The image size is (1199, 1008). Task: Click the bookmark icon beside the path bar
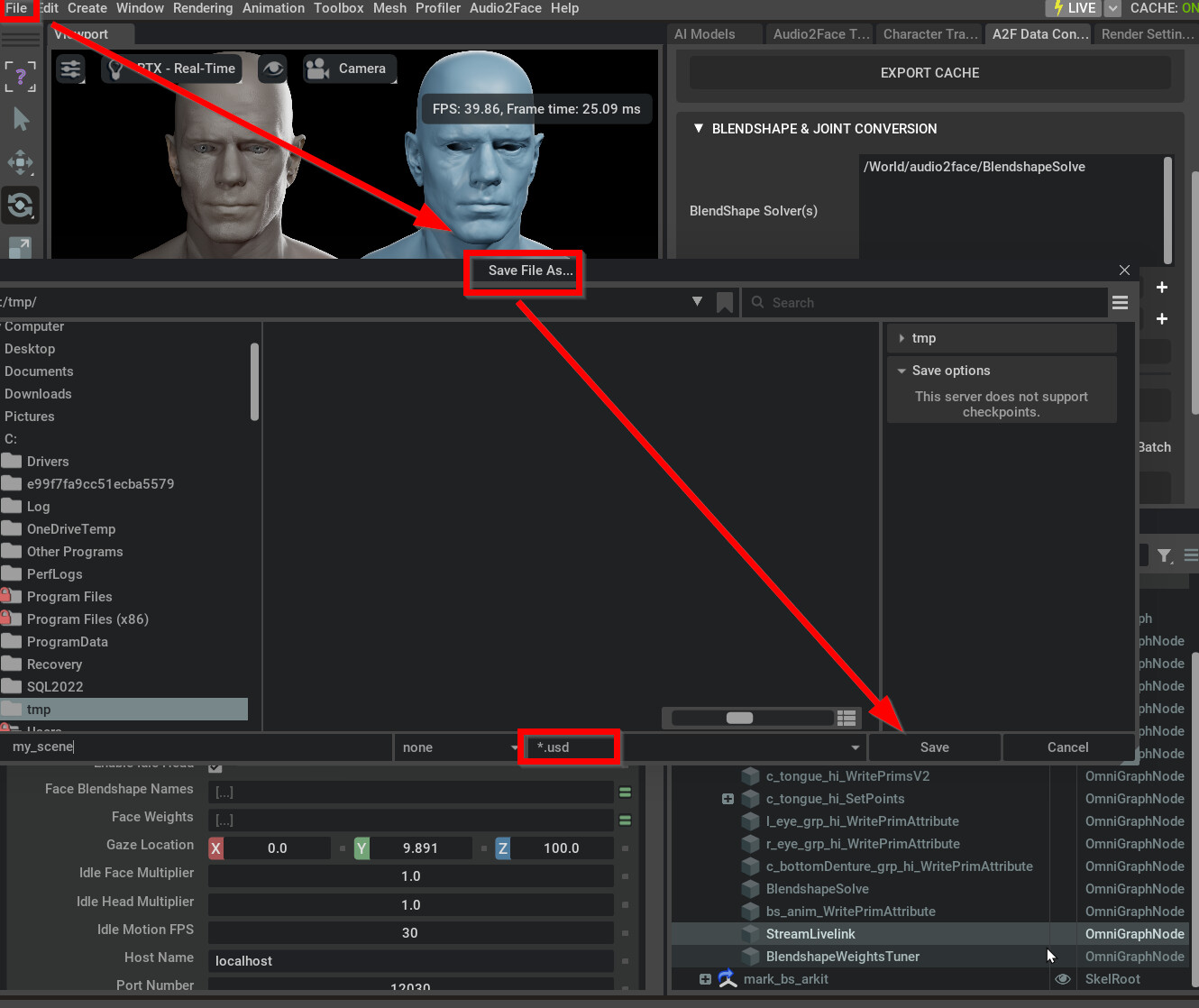(x=725, y=302)
